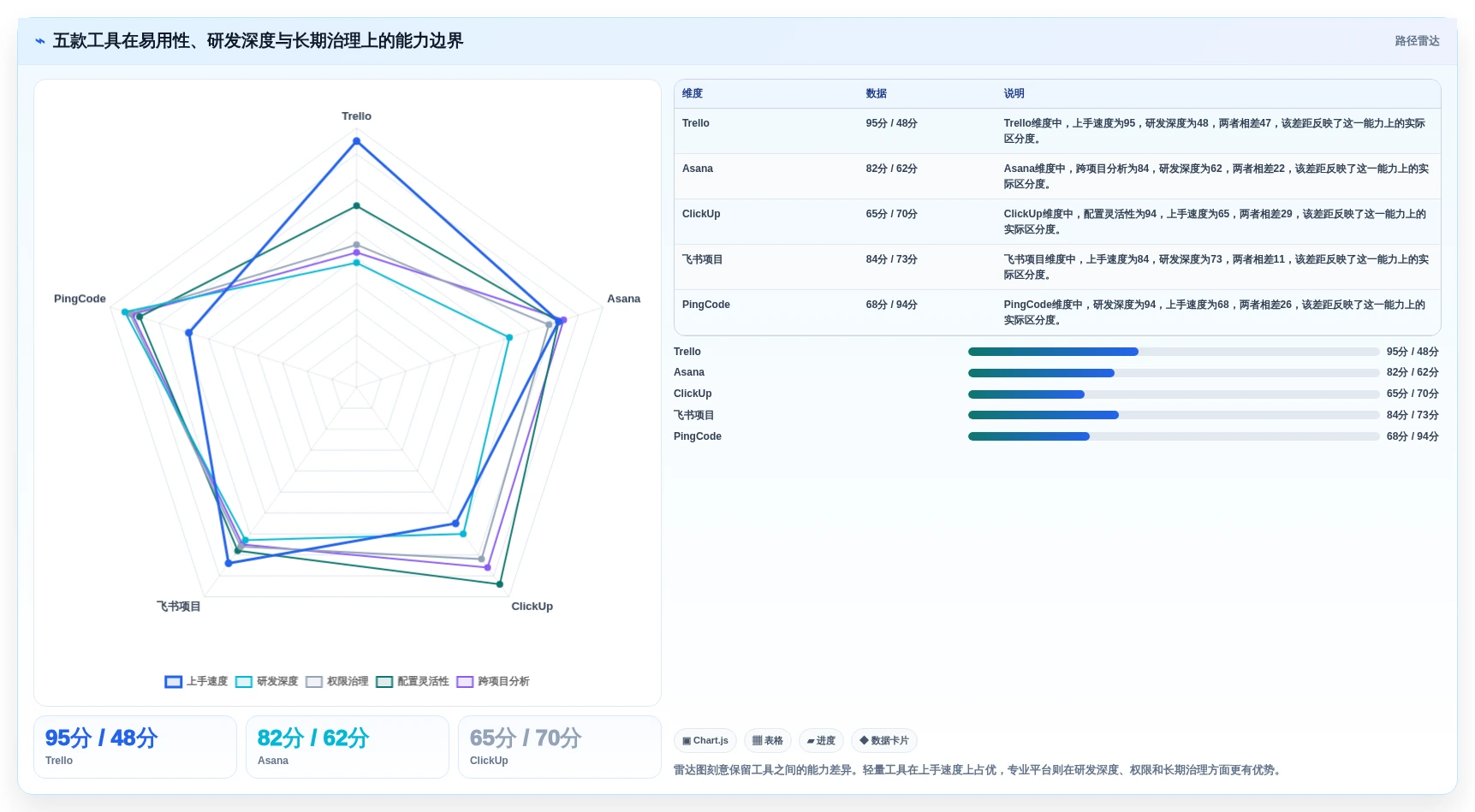This screenshot has height=812, width=1475.
Task: Click the 飞书项目 progress bar
Action: coord(1174,415)
